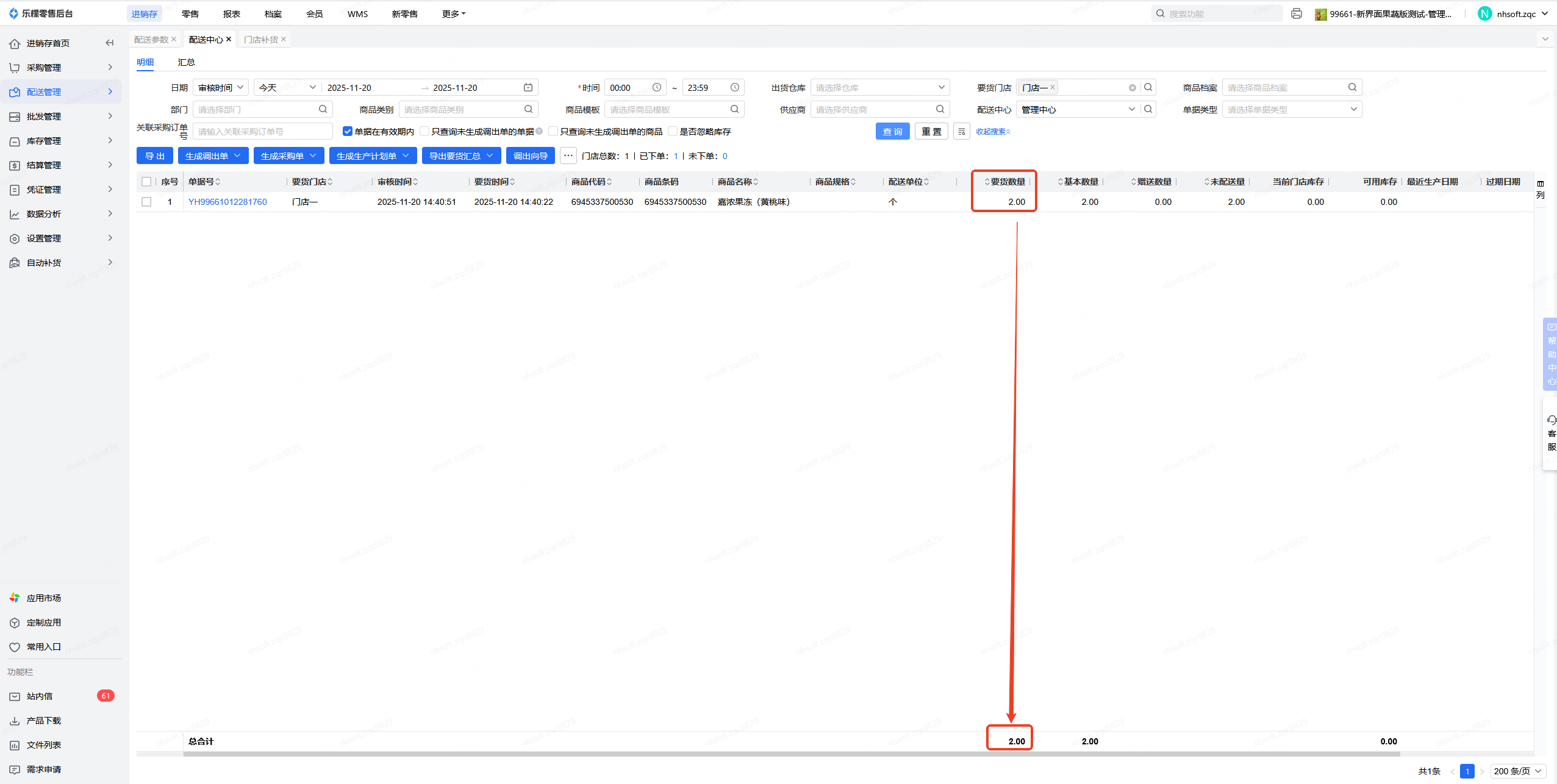
Task: Open the filter settings icon next to 重置
Action: pos(962,132)
